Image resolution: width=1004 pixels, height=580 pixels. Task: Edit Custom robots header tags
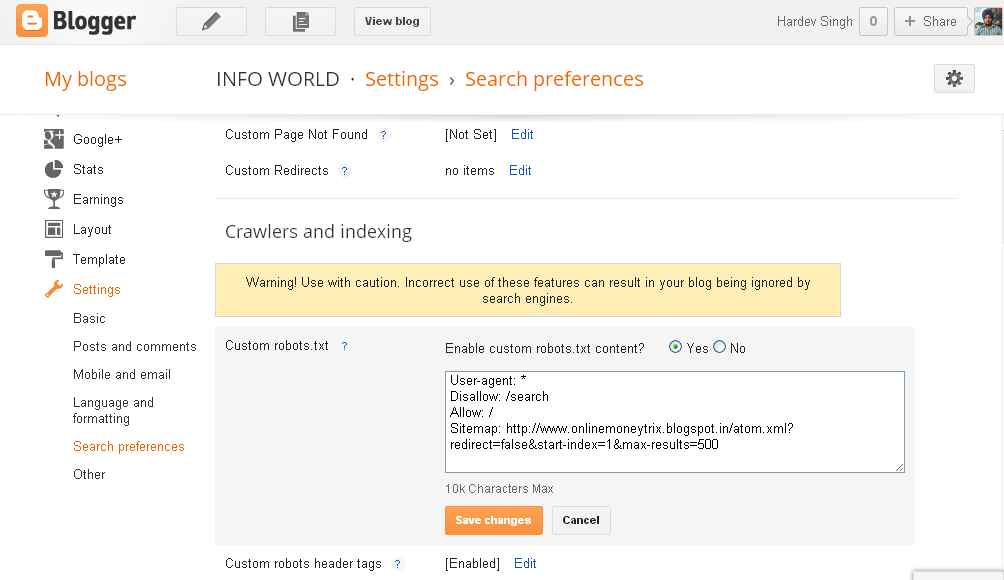coord(525,563)
